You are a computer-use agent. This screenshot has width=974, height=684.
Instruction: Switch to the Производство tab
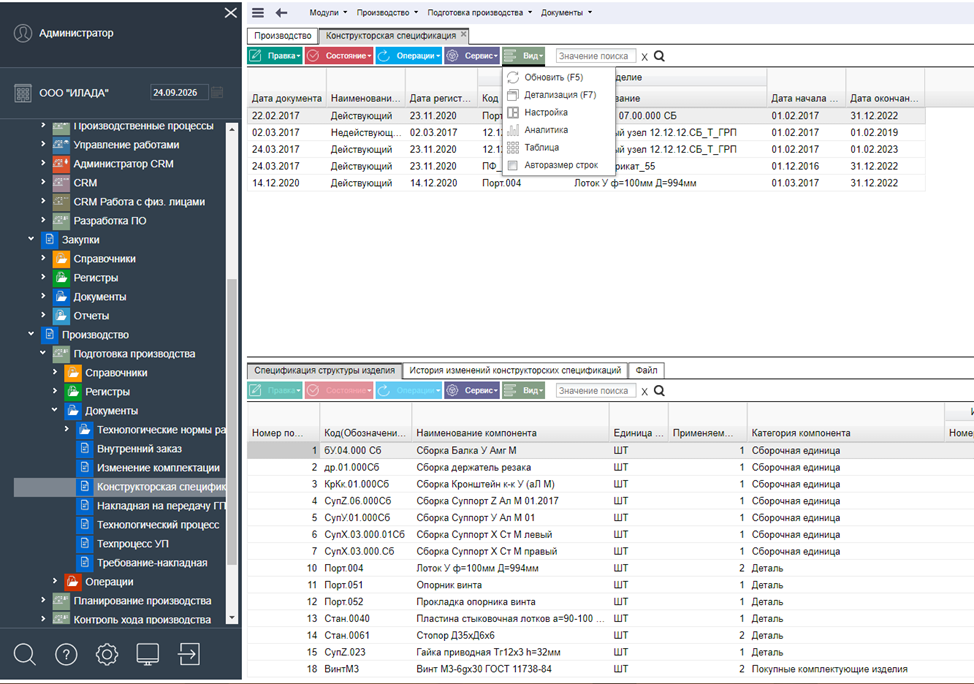[283, 35]
